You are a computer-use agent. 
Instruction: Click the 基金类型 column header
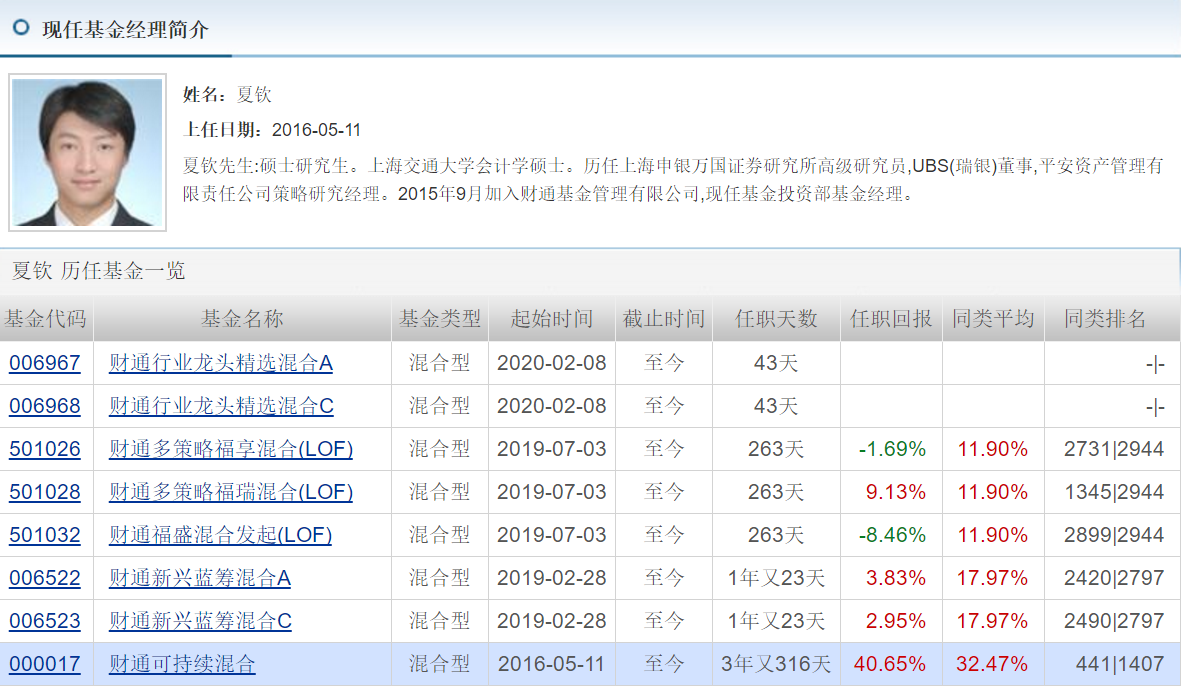[440, 319]
